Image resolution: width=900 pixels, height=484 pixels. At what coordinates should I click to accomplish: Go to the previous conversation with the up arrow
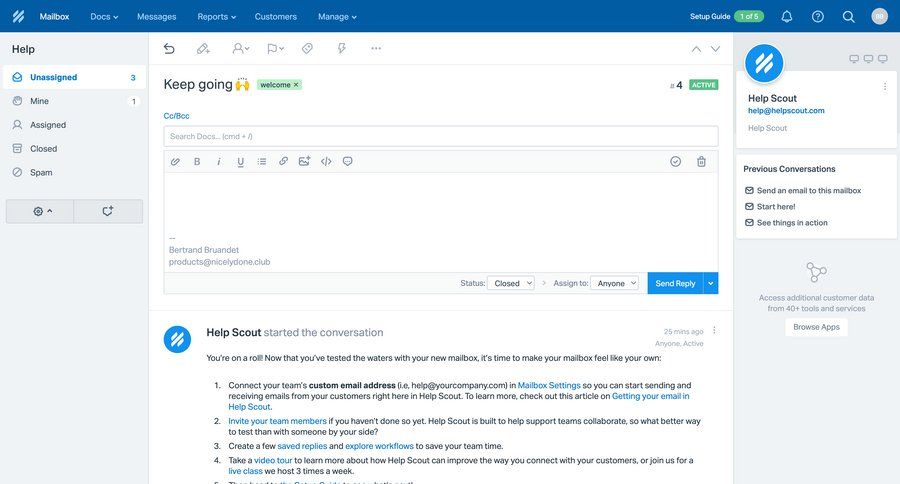pyautogui.click(x=696, y=49)
